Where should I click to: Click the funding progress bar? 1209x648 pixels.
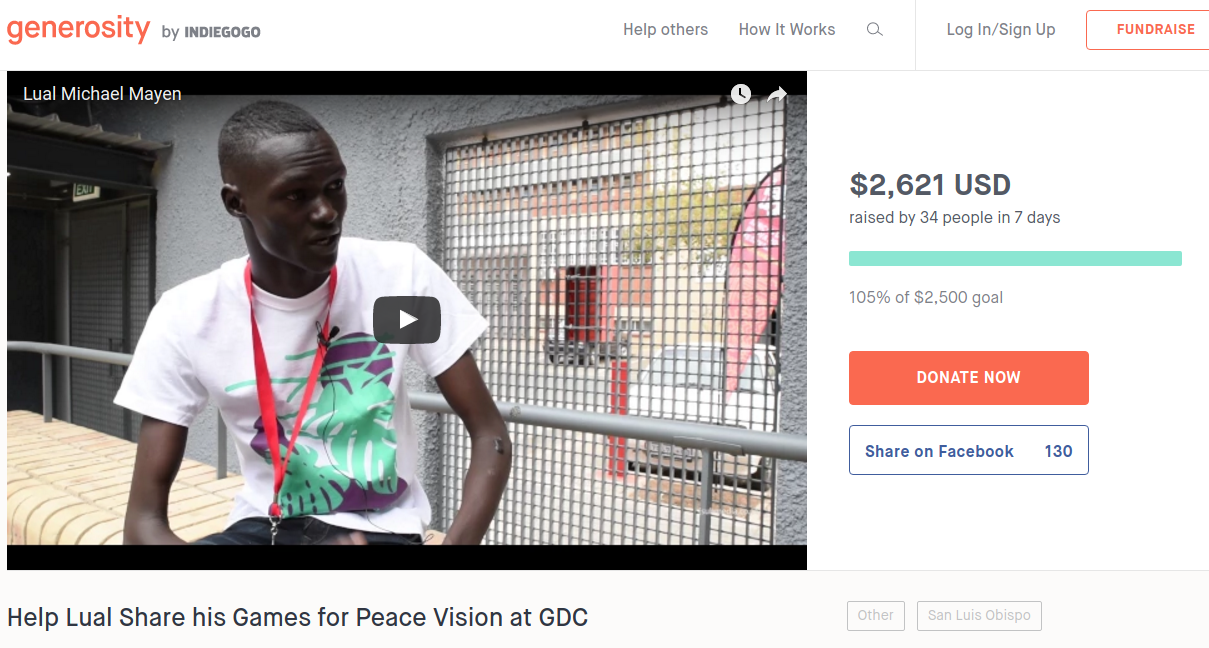[x=1015, y=258]
